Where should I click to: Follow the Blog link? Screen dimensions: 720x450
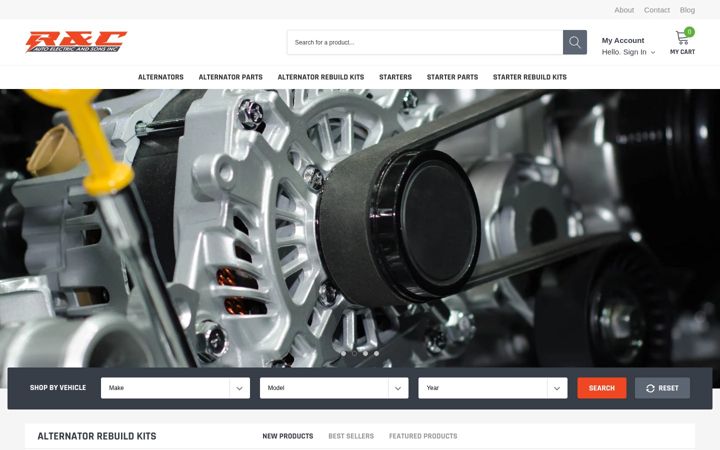[x=687, y=10]
